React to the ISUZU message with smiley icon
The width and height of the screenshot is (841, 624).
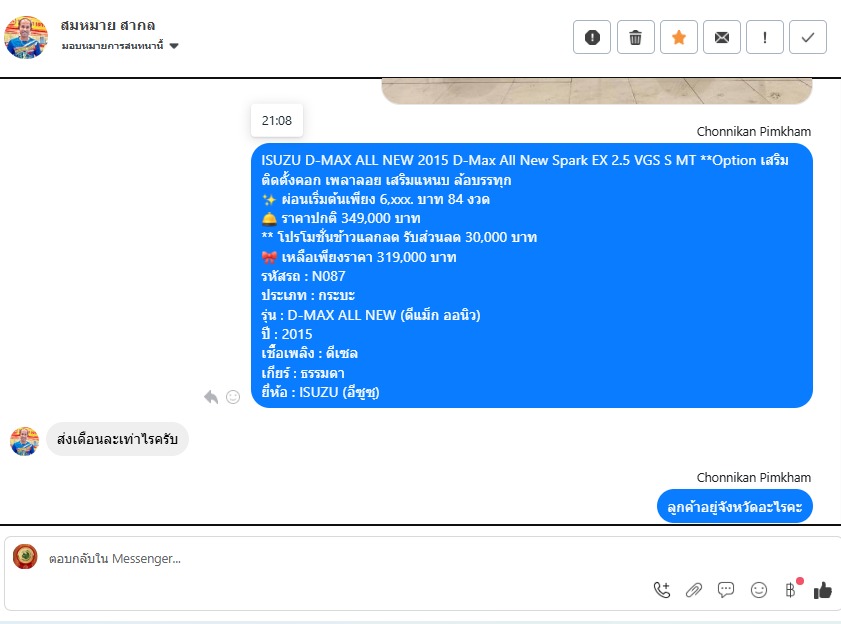233,397
